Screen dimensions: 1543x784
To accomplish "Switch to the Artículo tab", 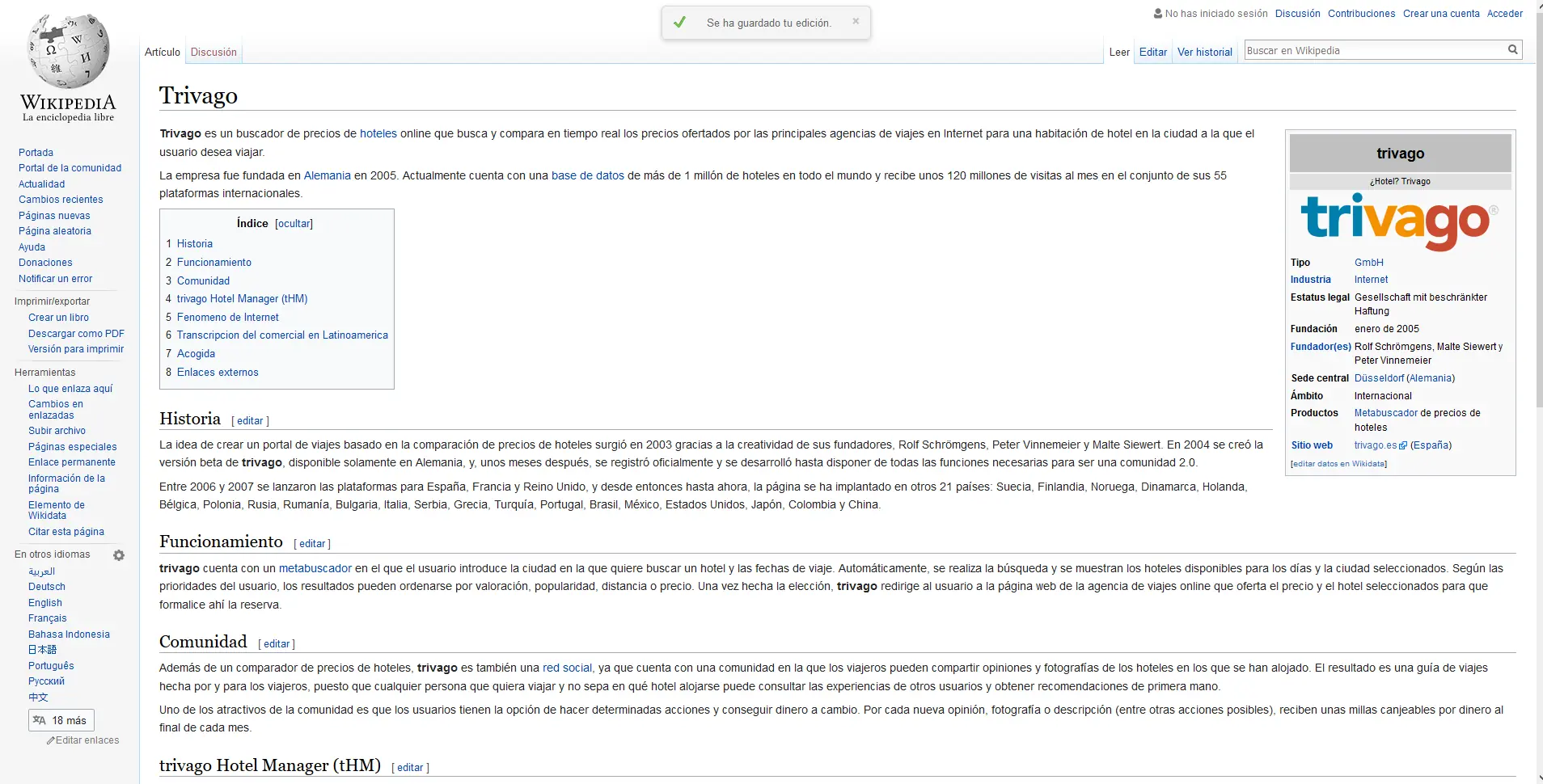I will 163,52.
